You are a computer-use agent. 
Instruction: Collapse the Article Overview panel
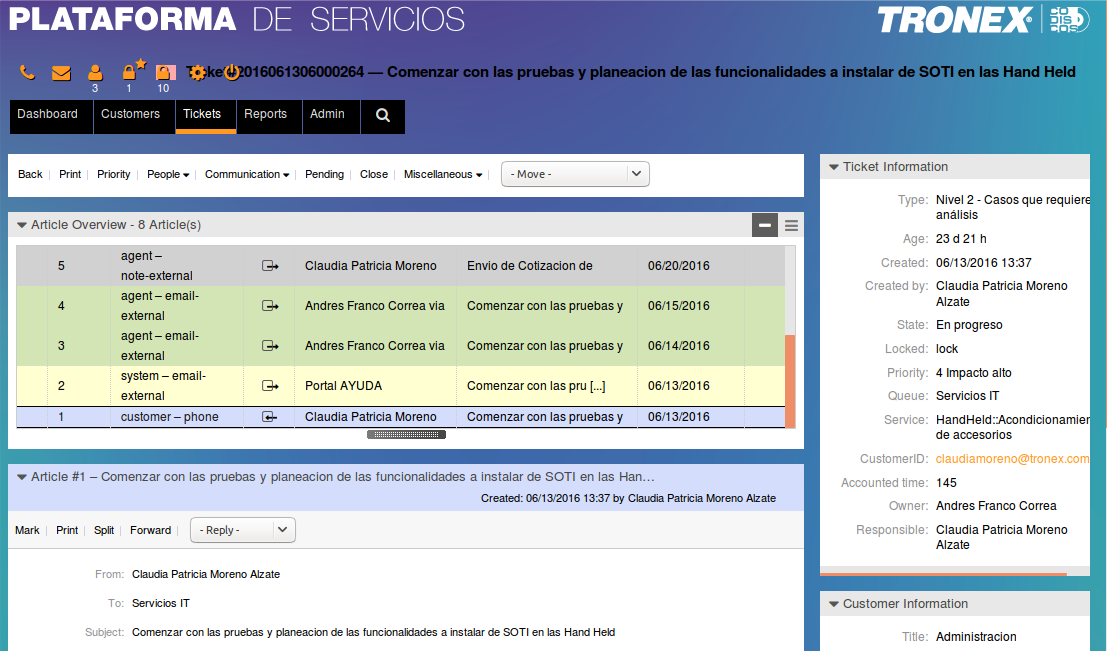(x=22, y=225)
